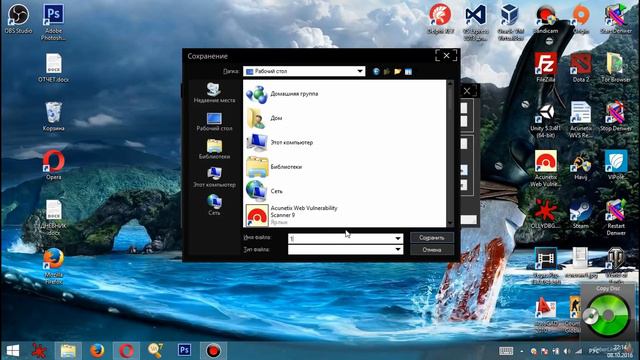
Task: Select the ДНЕВНИК docx desktop file
Action: [53, 217]
